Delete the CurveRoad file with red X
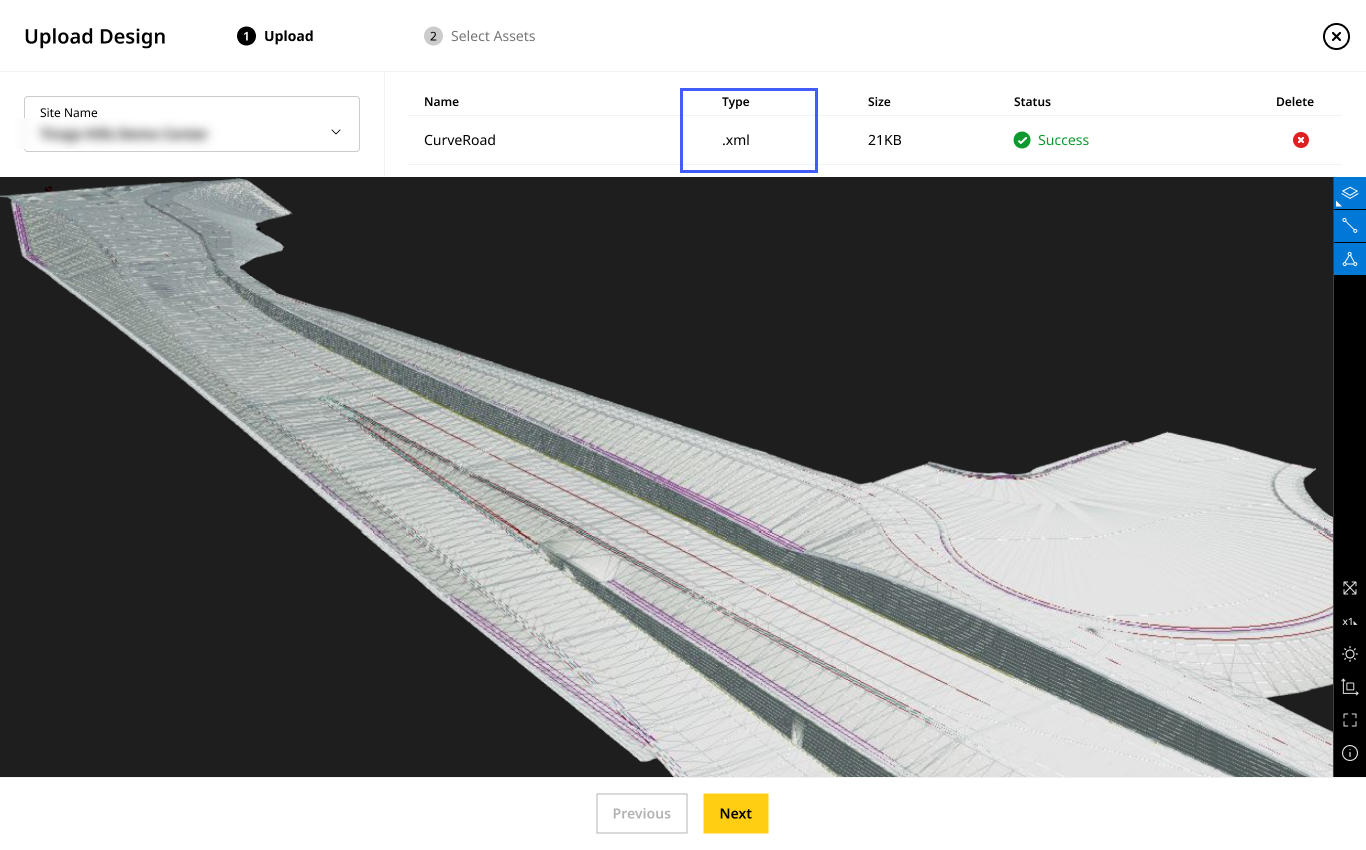Screen dimensions: 1366x850 pos(1300,140)
